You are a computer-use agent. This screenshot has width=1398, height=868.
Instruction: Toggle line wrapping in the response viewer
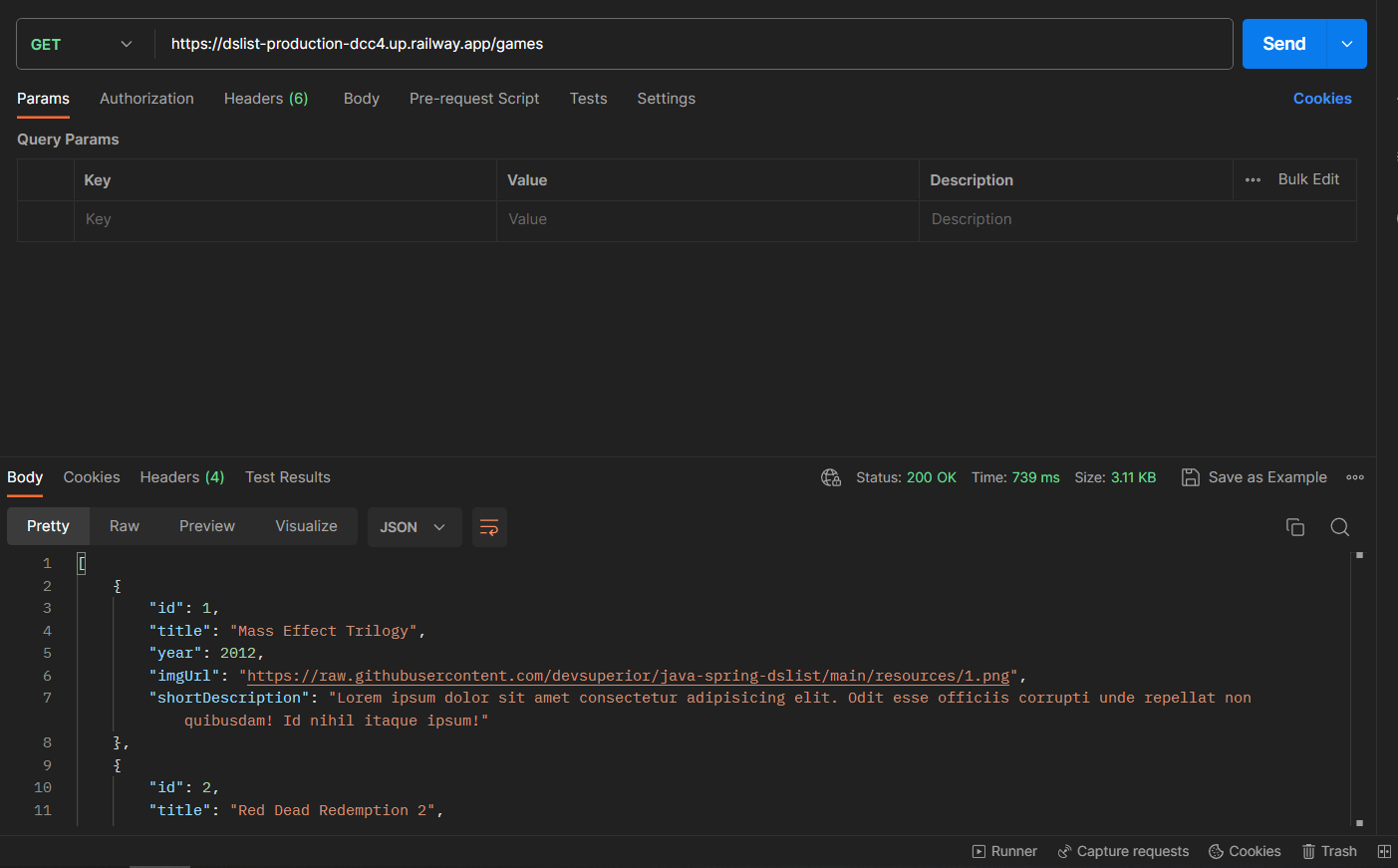coord(488,527)
